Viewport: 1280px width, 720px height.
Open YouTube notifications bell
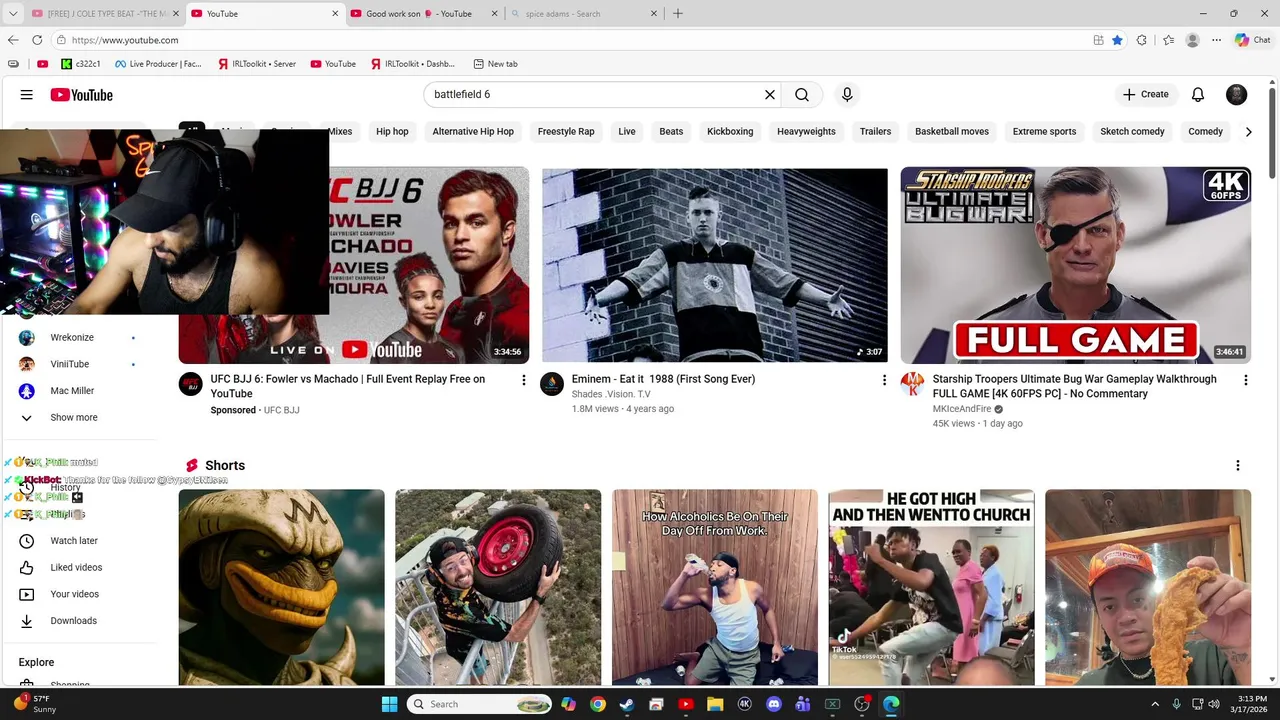[x=1198, y=95]
